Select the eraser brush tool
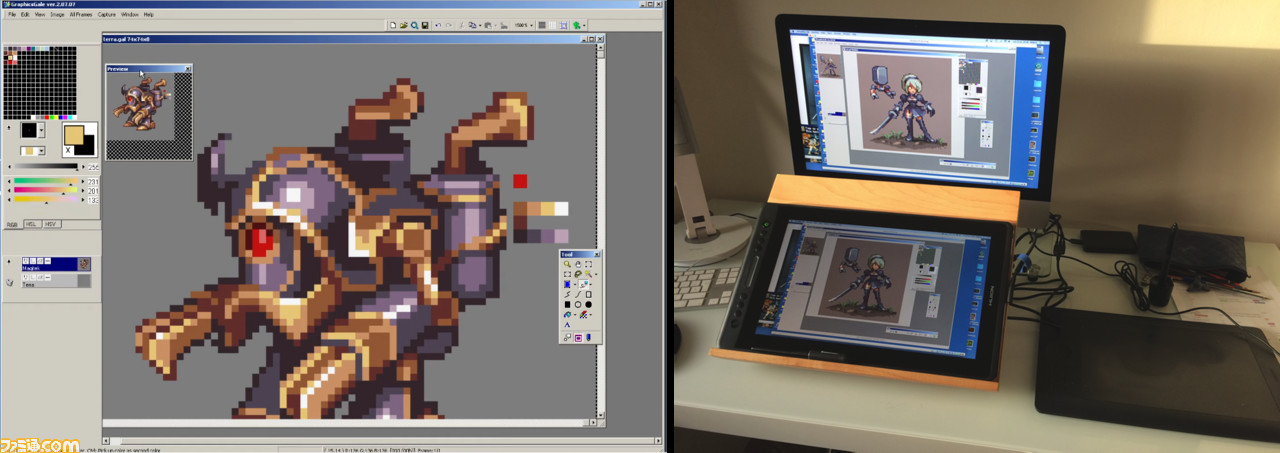1280x453 pixels. coord(584,315)
